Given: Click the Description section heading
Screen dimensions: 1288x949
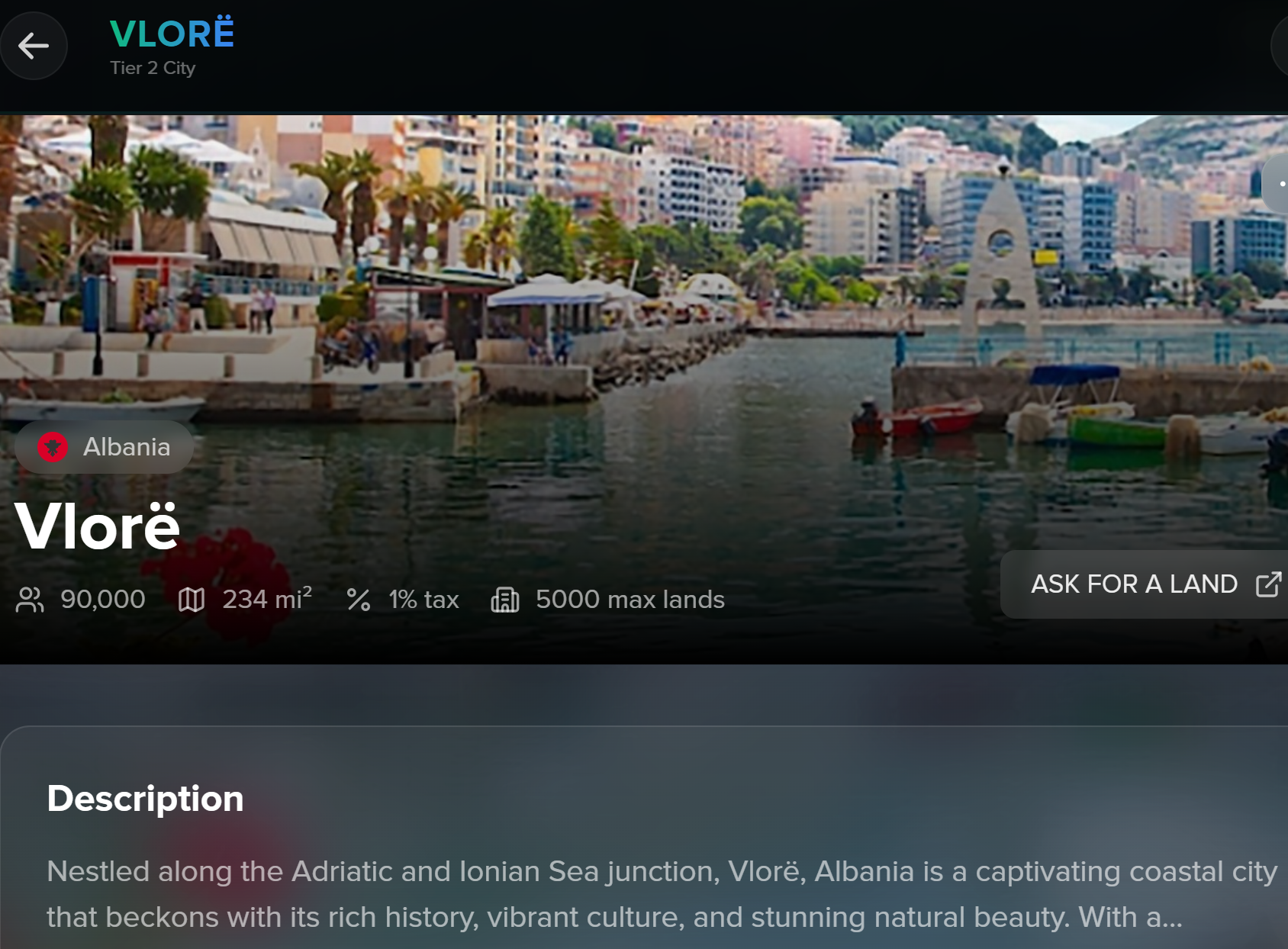Looking at the screenshot, I should coord(145,799).
